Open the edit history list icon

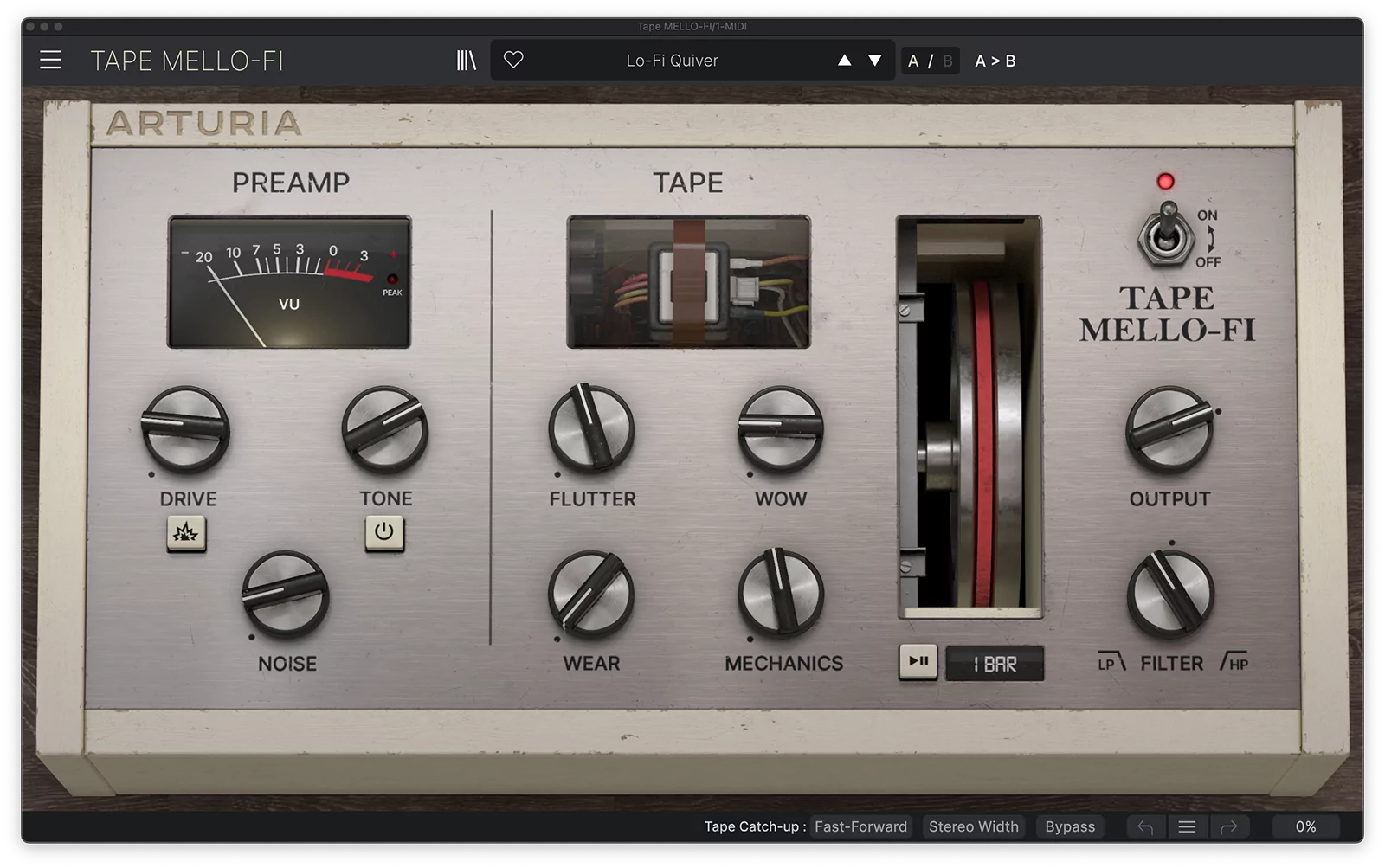(1187, 827)
